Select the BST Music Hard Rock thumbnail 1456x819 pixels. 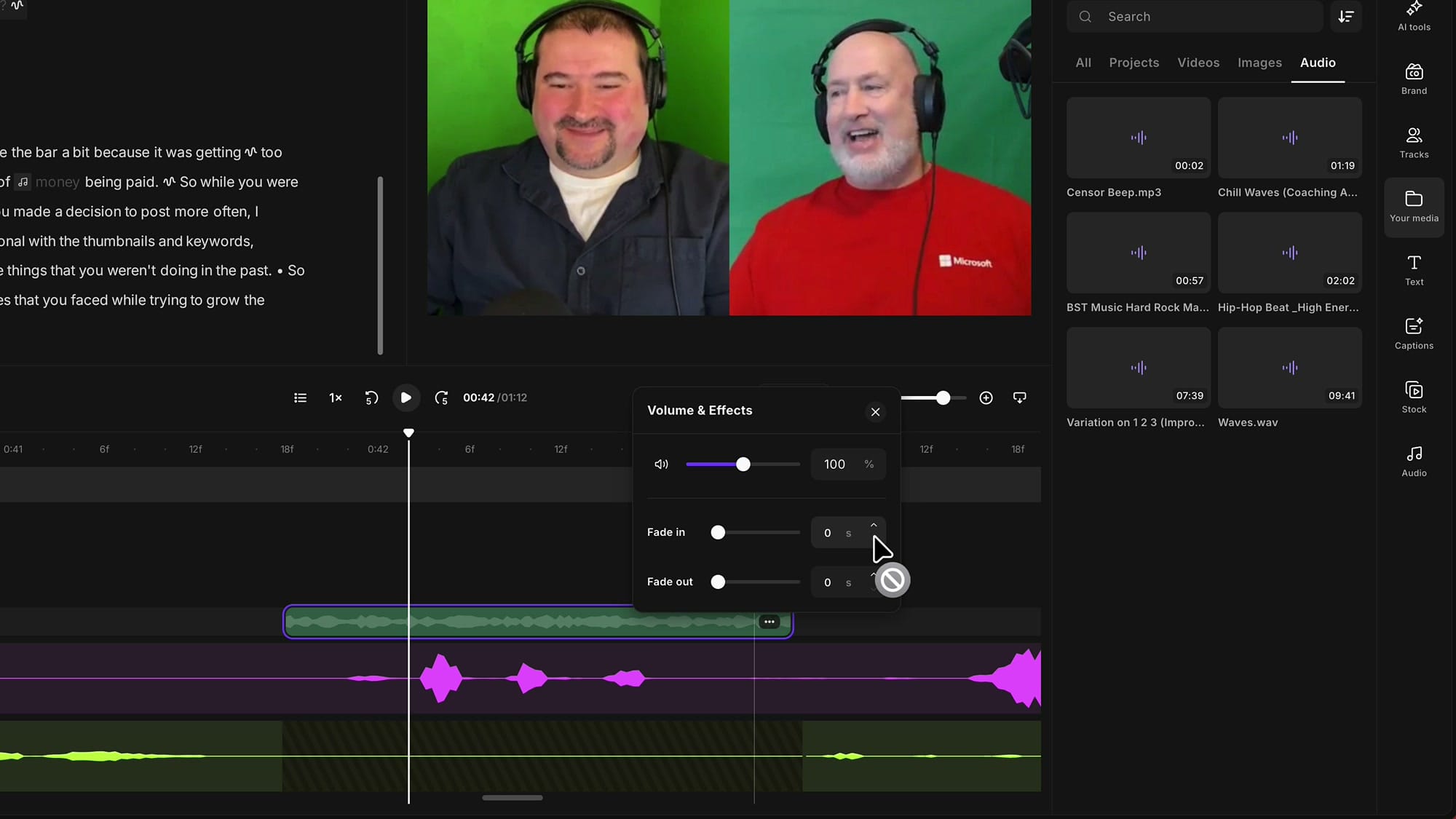(1139, 253)
